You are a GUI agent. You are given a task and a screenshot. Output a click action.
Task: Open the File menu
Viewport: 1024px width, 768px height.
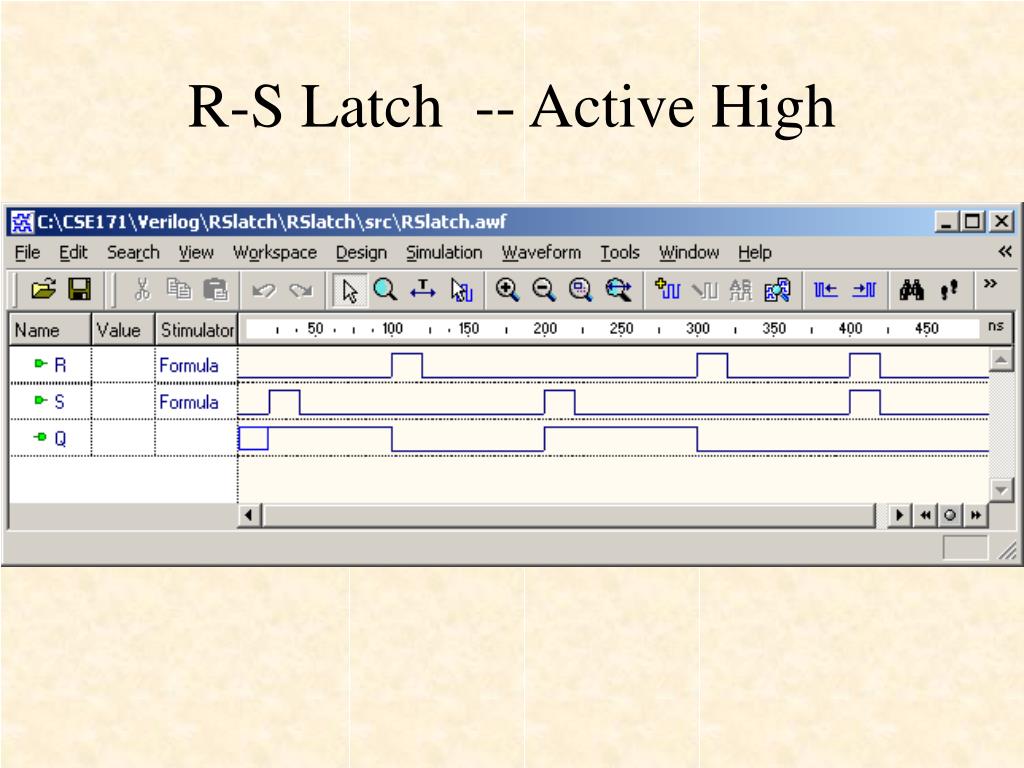tap(27, 252)
